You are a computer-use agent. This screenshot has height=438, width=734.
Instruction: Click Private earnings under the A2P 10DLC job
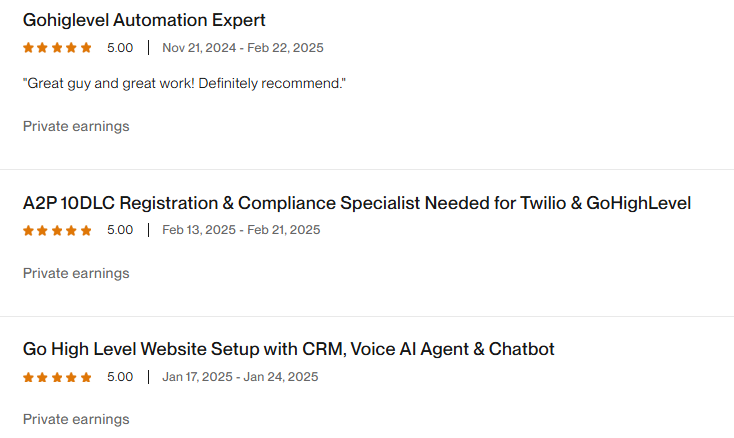click(76, 273)
